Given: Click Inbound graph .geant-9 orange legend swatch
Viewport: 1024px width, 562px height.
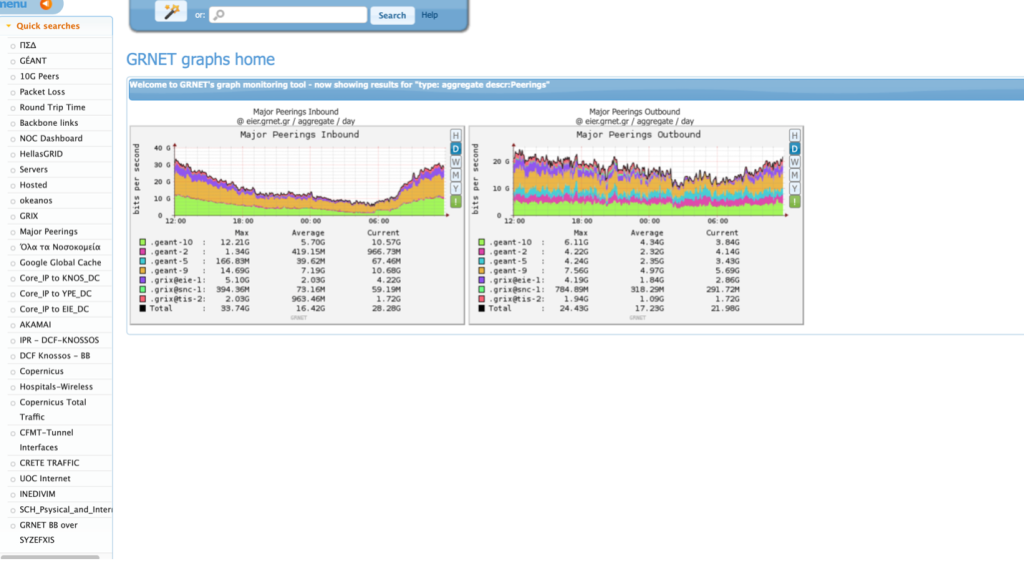Looking at the screenshot, I should (142, 270).
